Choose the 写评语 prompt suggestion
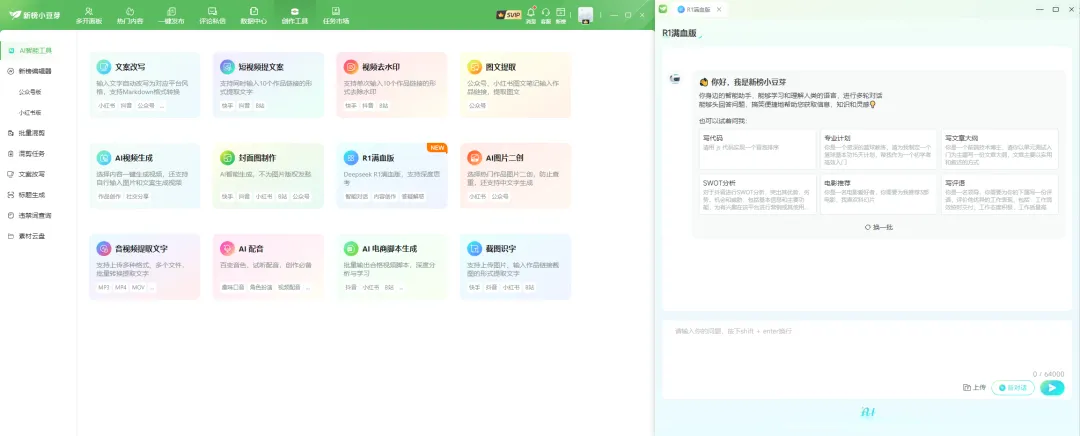The width and height of the screenshot is (1080, 436). (999, 194)
